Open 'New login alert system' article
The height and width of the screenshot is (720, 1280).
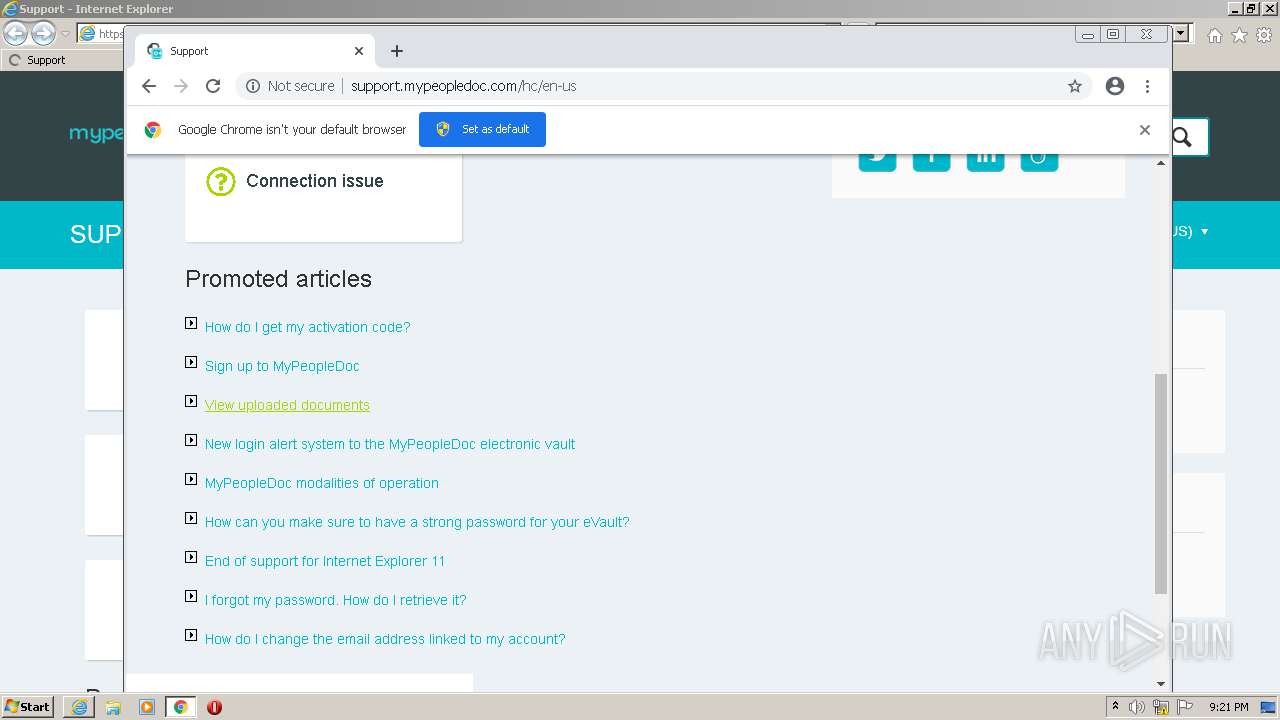pyautogui.click(x=390, y=444)
